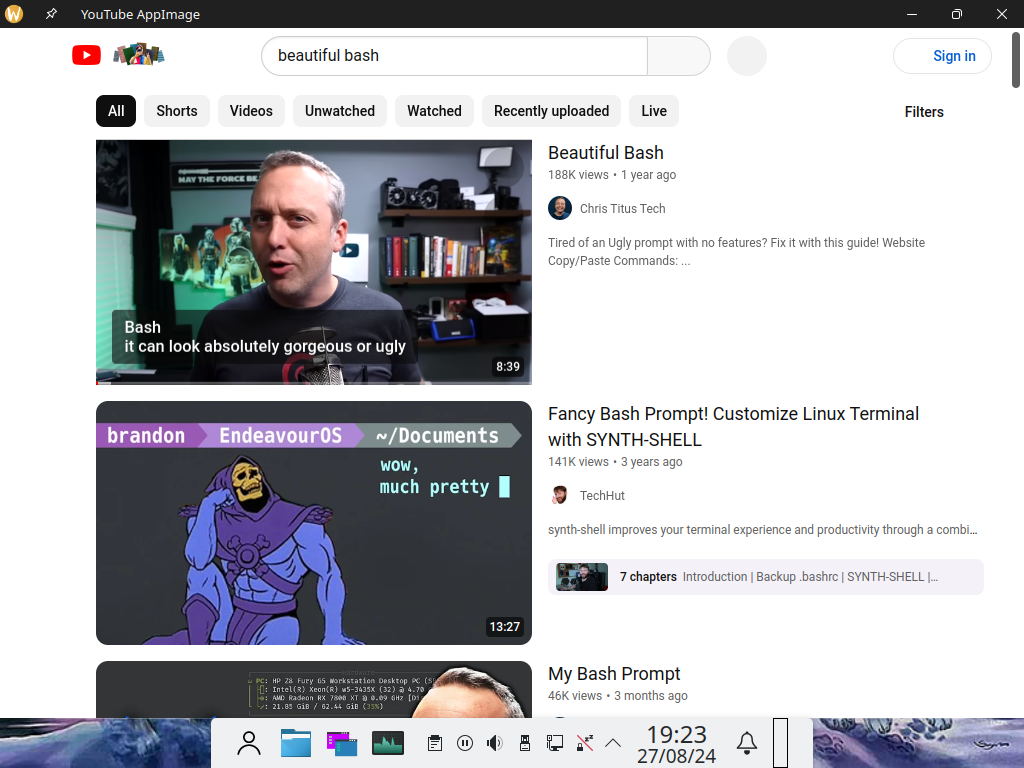Click '46K views • 3 months ago' text
Screen dimensions: 1024x768
tap(618, 696)
